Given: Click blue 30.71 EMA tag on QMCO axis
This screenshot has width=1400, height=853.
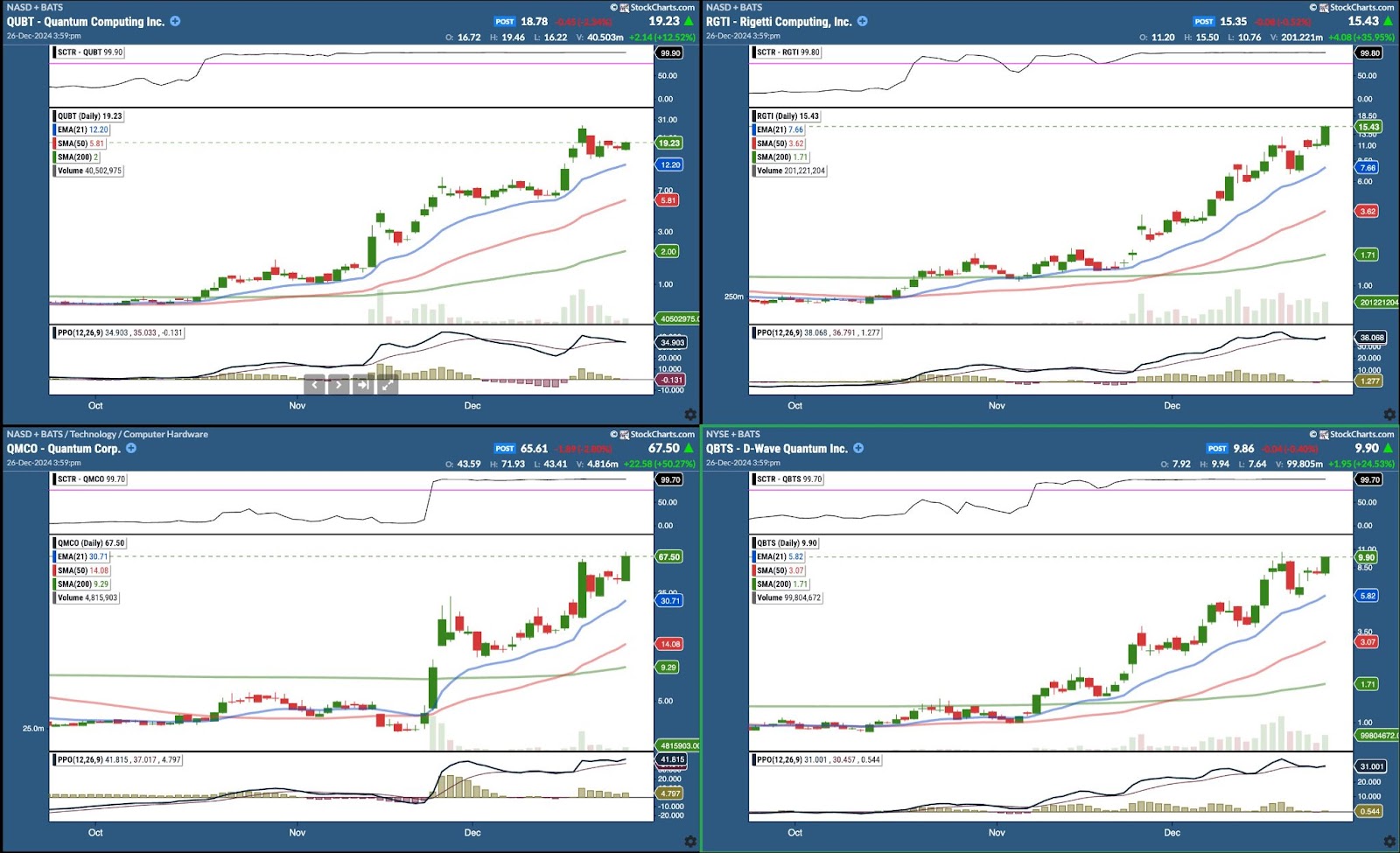Looking at the screenshot, I should coord(670,600).
